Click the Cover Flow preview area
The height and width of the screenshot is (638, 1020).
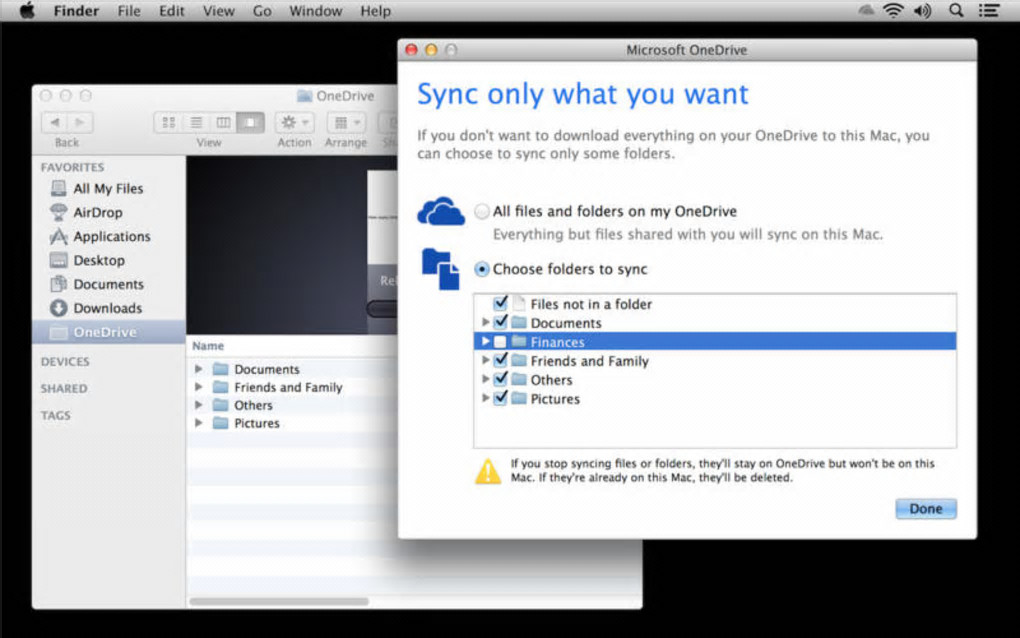291,245
